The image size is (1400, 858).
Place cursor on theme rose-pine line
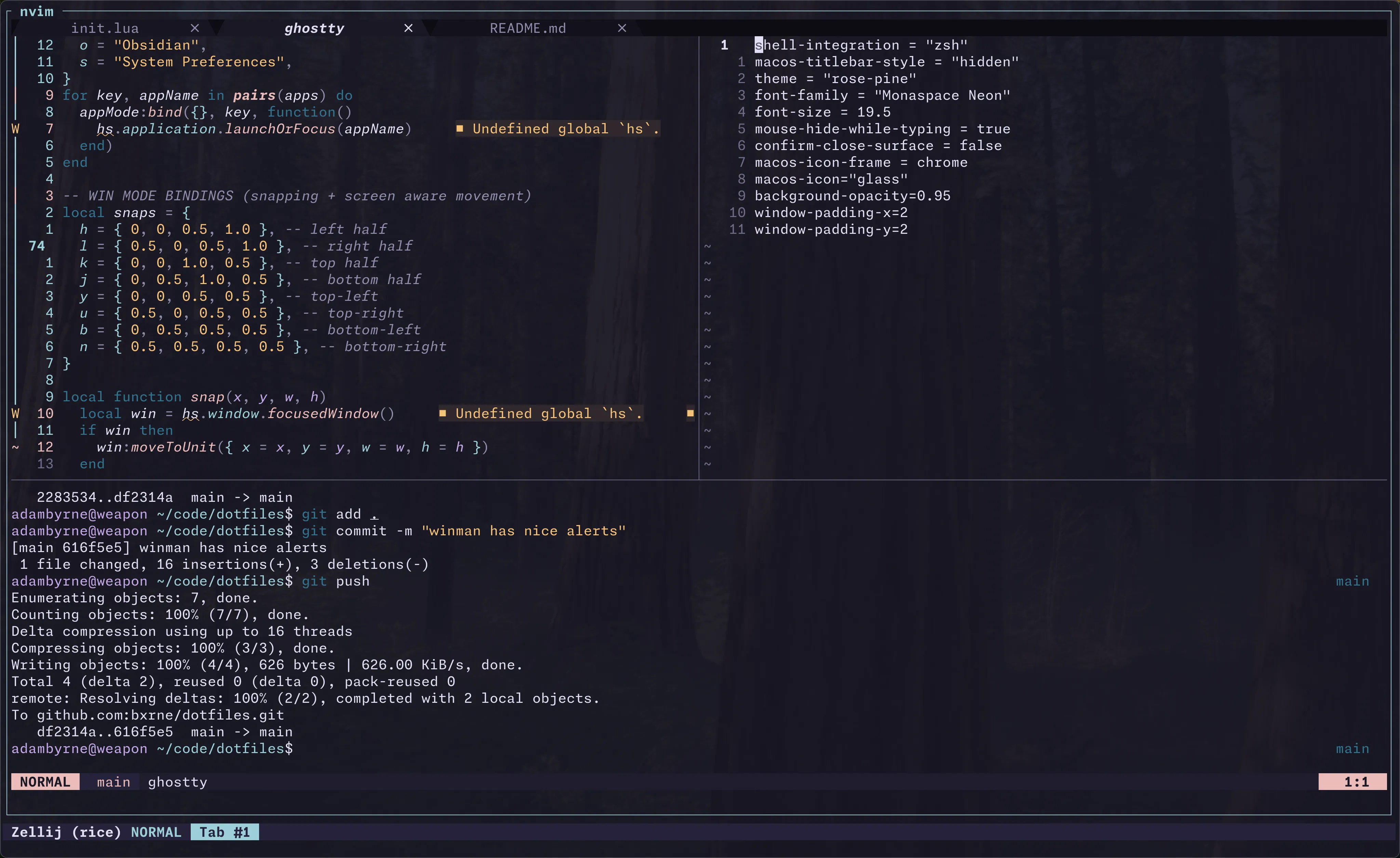(x=835, y=78)
